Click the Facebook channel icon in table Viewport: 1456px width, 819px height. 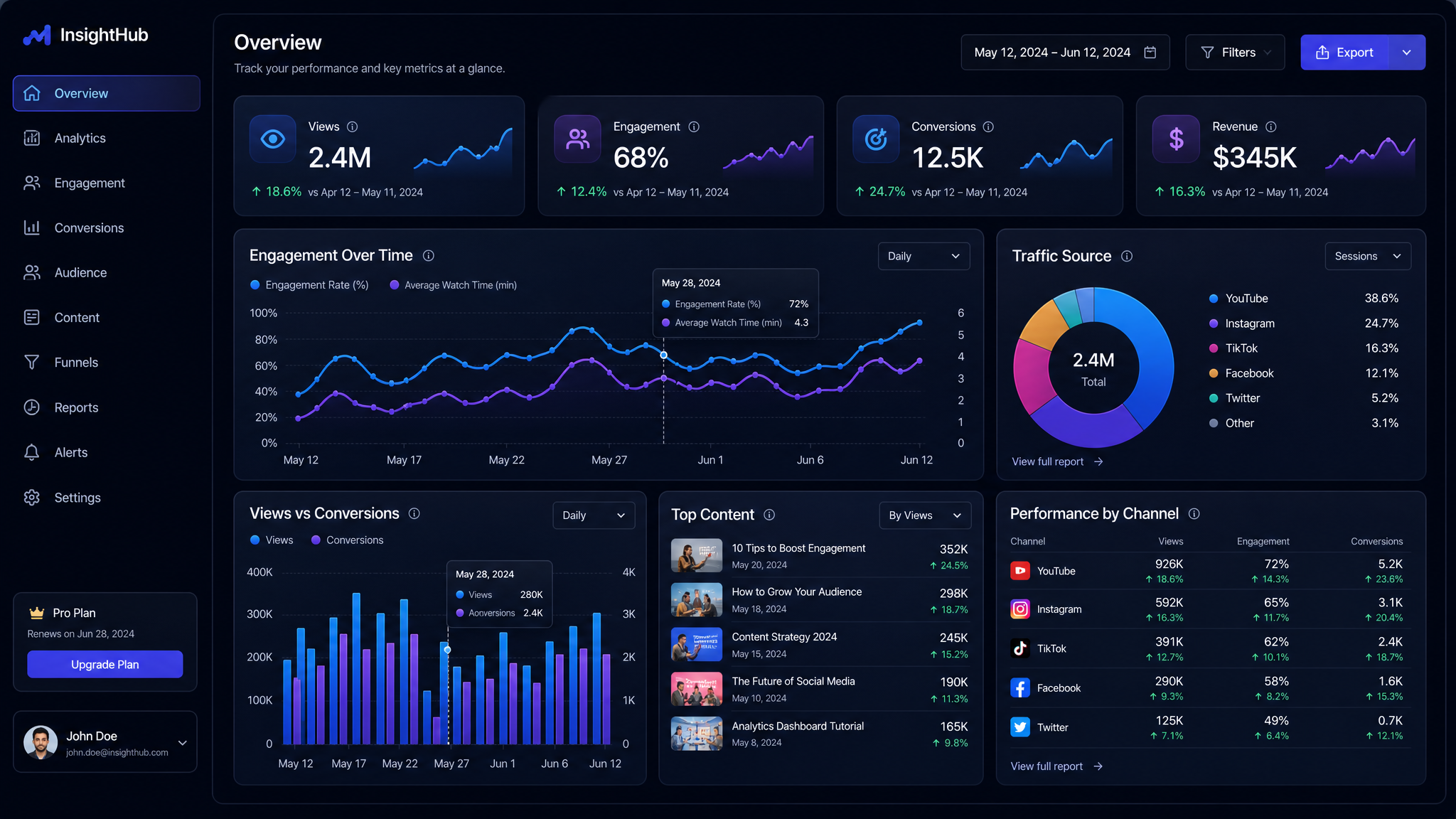(x=1020, y=687)
